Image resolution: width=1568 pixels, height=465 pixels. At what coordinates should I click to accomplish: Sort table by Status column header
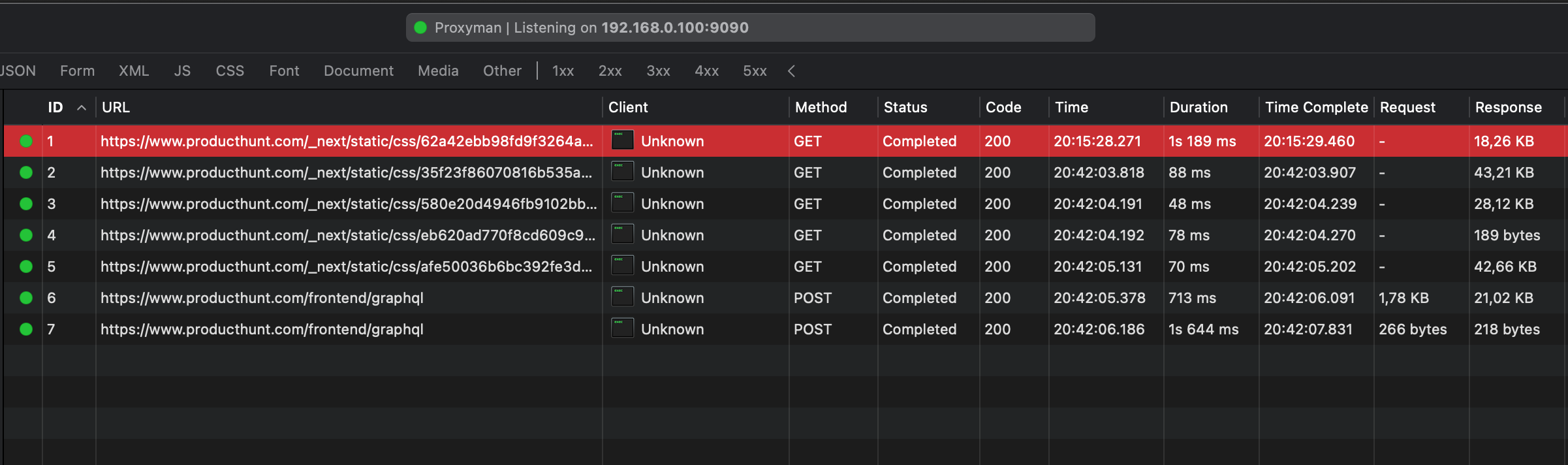pos(905,107)
